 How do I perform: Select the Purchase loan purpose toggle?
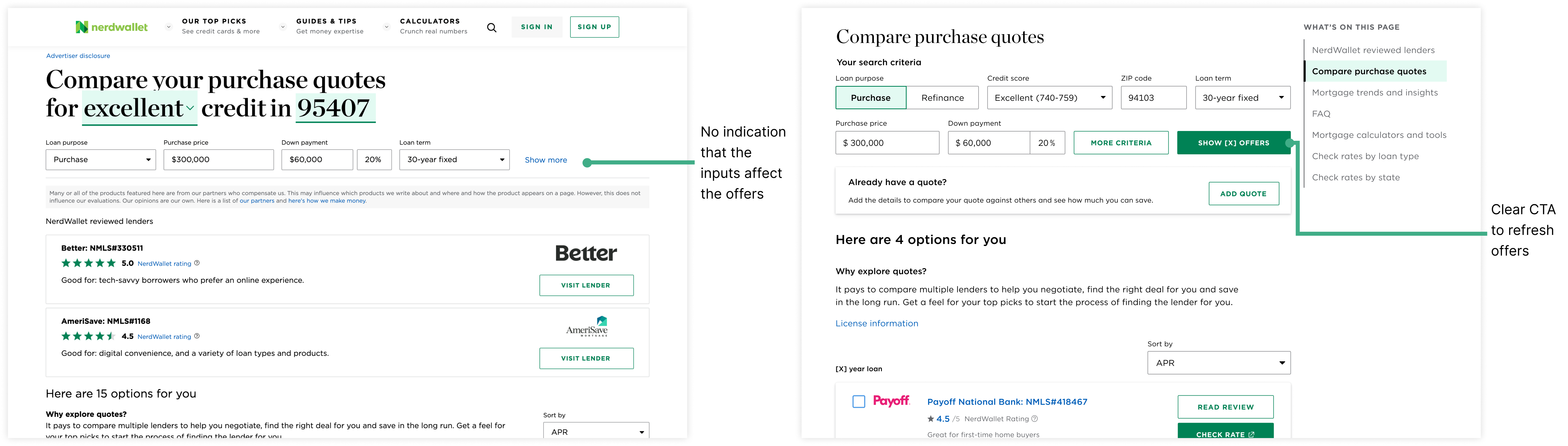point(870,98)
